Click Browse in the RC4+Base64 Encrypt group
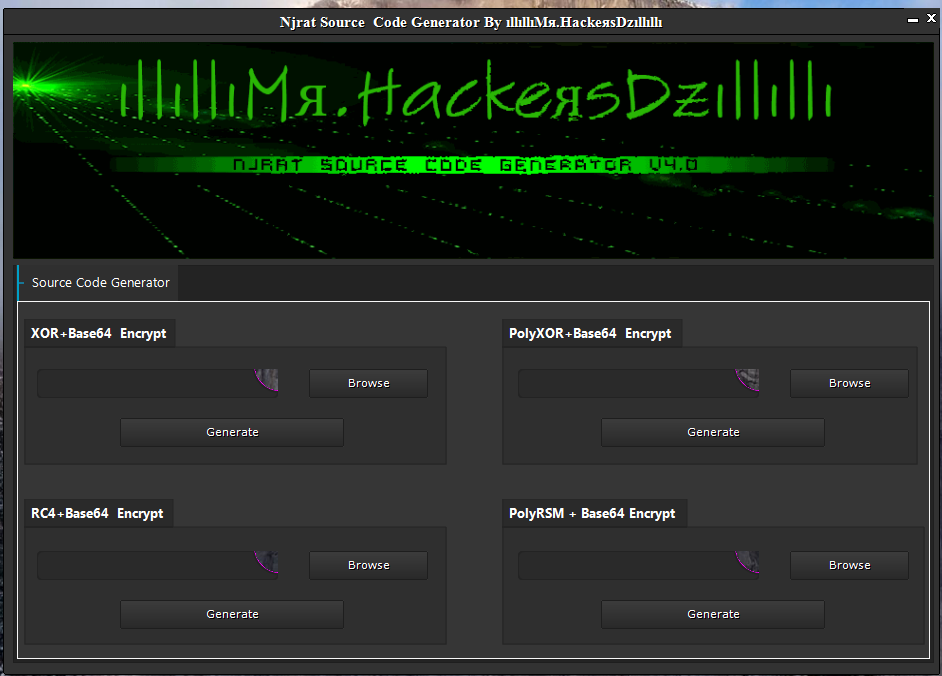 click(368, 565)
